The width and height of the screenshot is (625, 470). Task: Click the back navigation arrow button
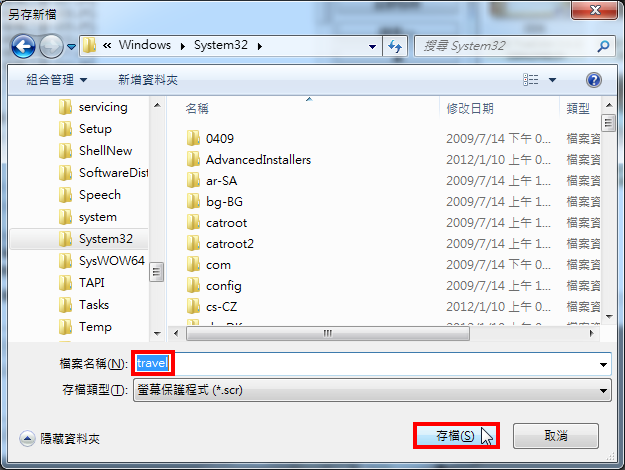pos(23,46)
